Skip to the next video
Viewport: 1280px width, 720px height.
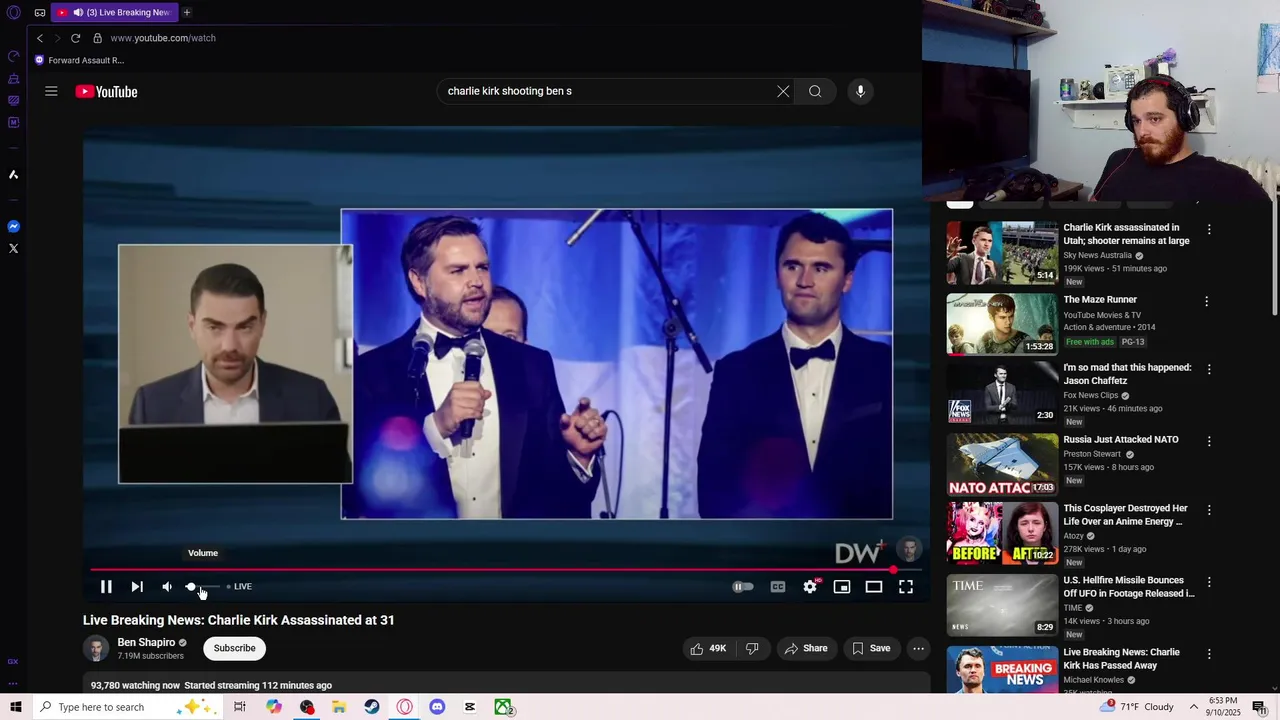[137, 587]
